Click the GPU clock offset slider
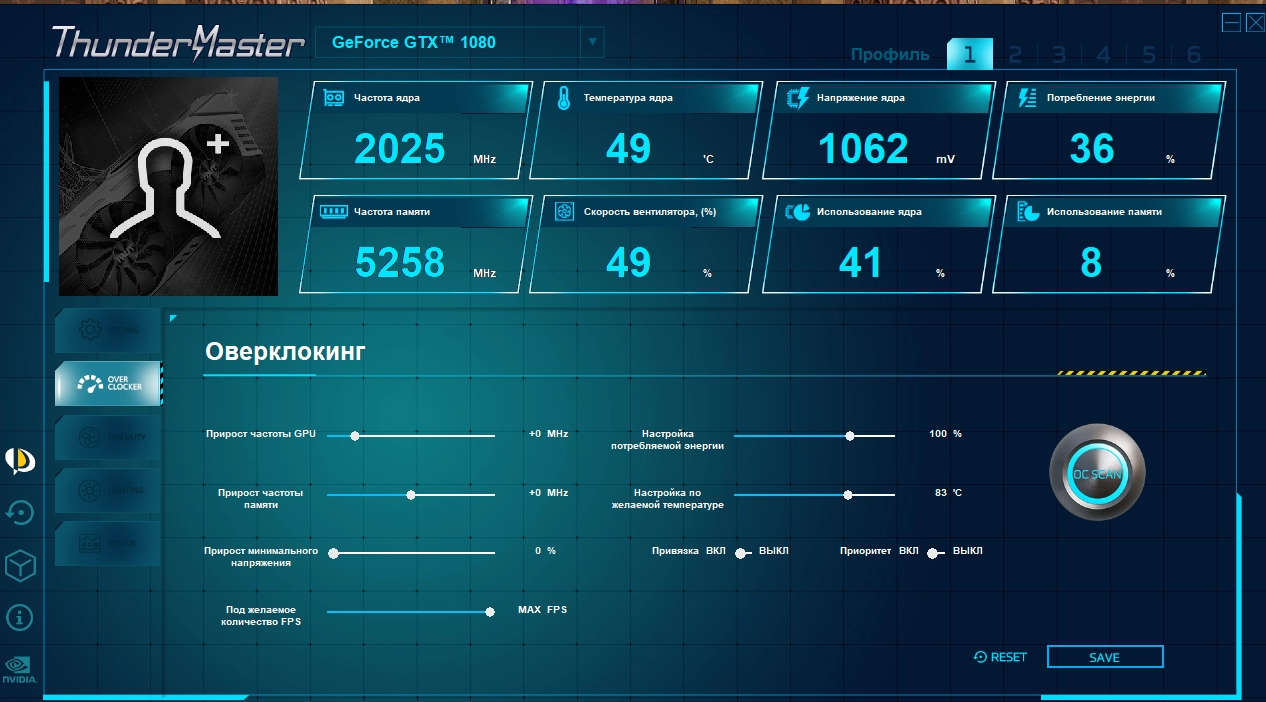 click(x=411, y=436)
